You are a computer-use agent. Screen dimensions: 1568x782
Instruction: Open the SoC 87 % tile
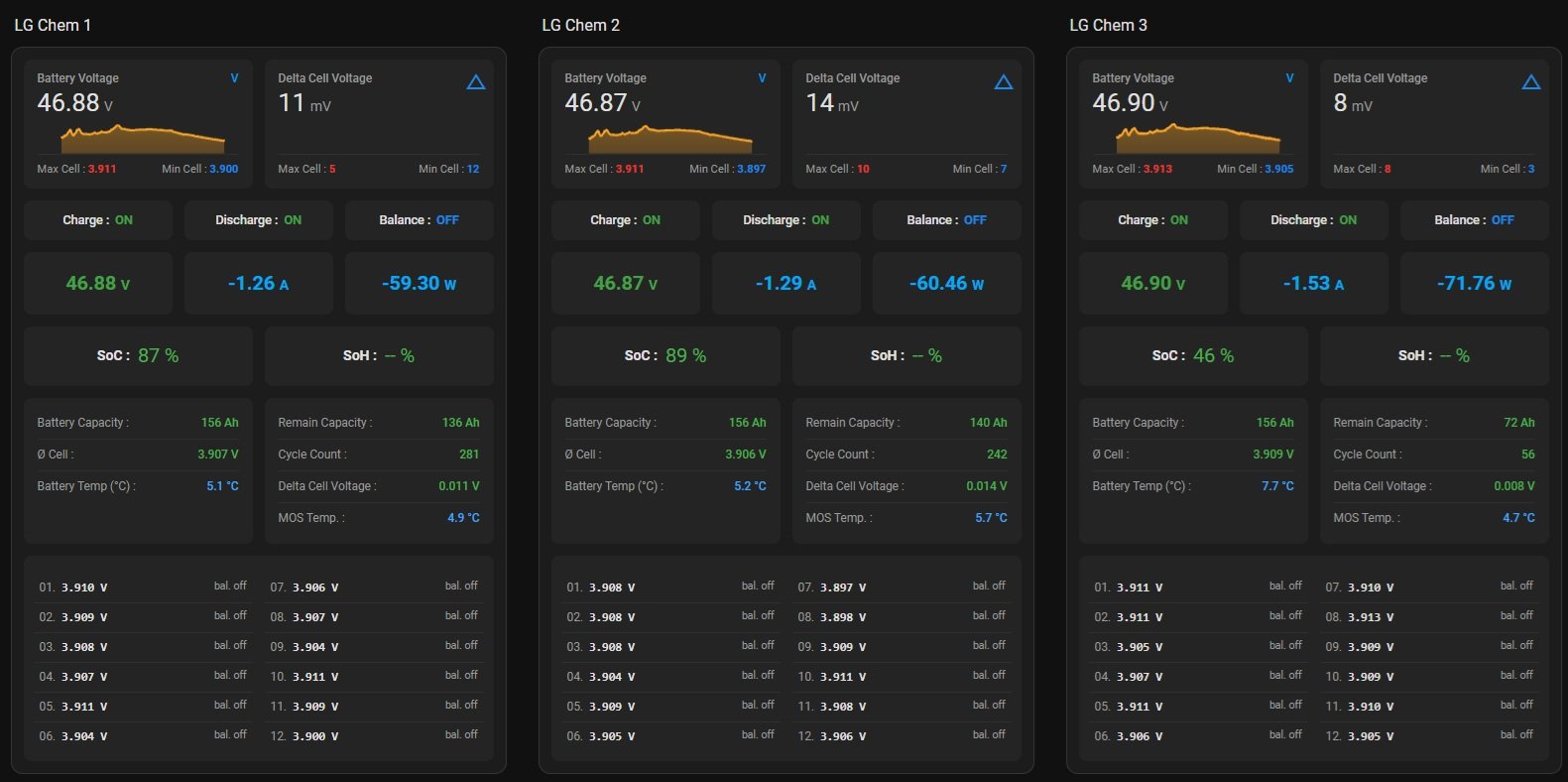138,355
